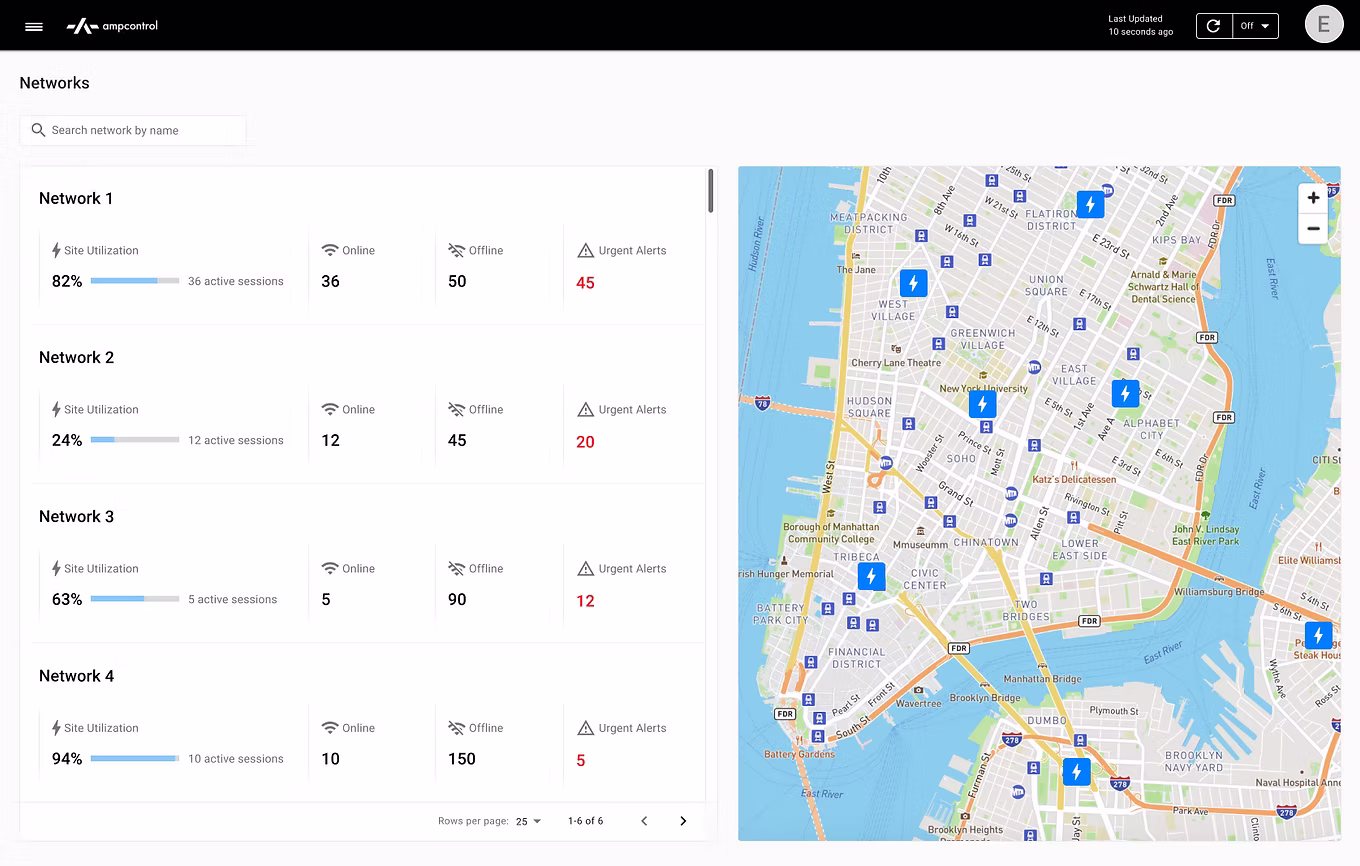The image size is (1360, 866).
Task: Click "12 active sessions" in Network 2
Action: [236, 440]
